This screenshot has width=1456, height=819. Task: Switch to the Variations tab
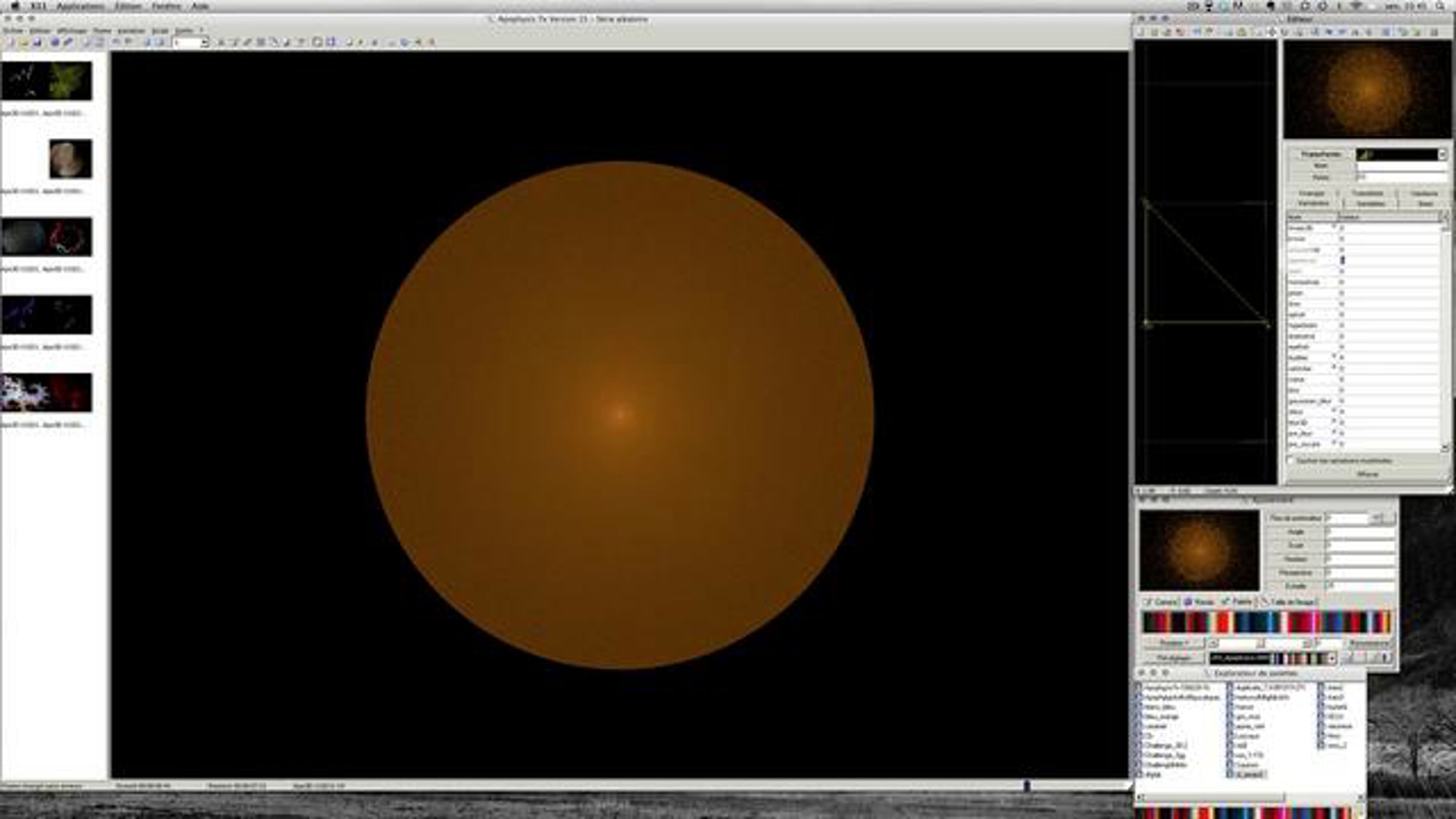coord(1313,204)
